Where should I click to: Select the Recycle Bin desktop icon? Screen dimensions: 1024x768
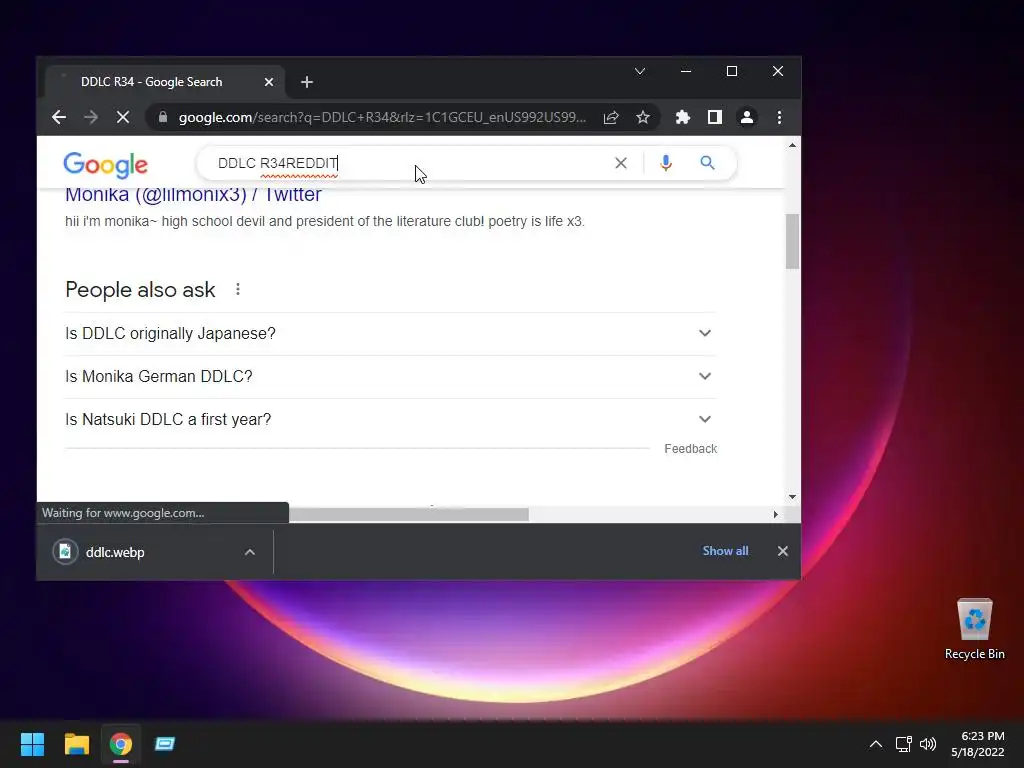(x=974, y=629)
